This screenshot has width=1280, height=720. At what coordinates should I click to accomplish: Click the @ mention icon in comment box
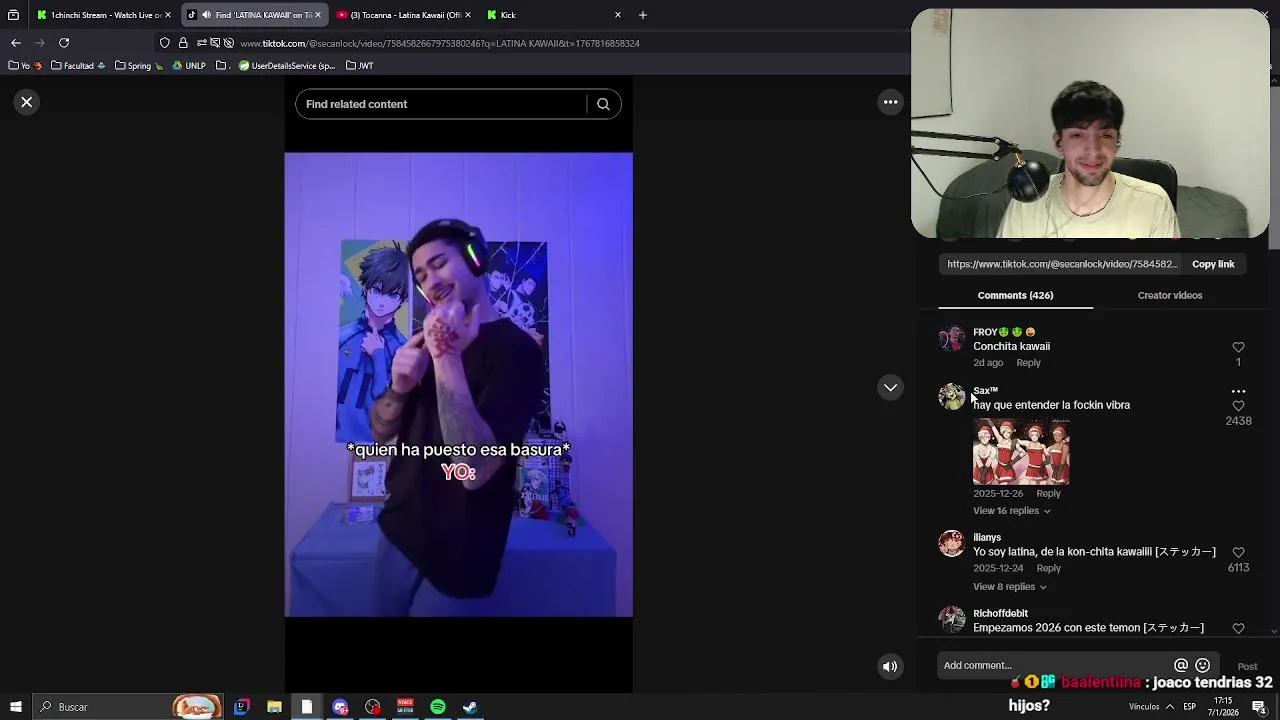tap(1181, 665)
